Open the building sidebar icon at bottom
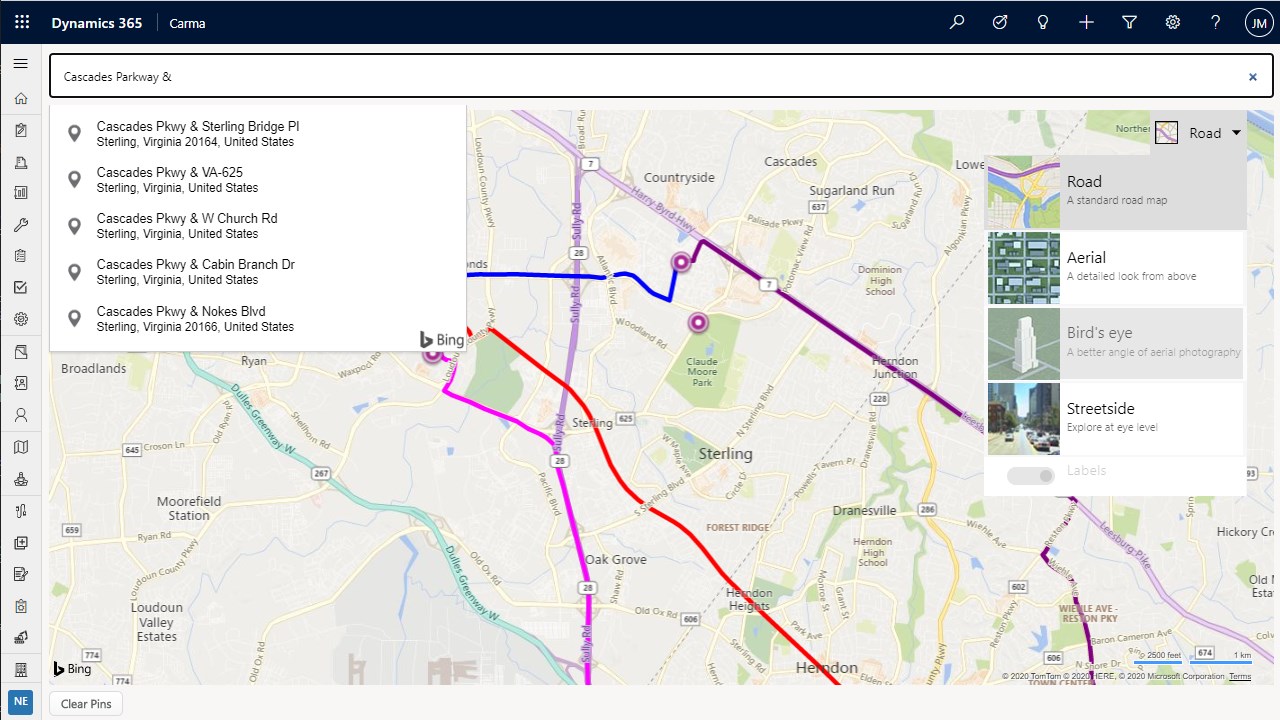The width and height of the screenshot is (1280, 720). (x=20, y=669)
